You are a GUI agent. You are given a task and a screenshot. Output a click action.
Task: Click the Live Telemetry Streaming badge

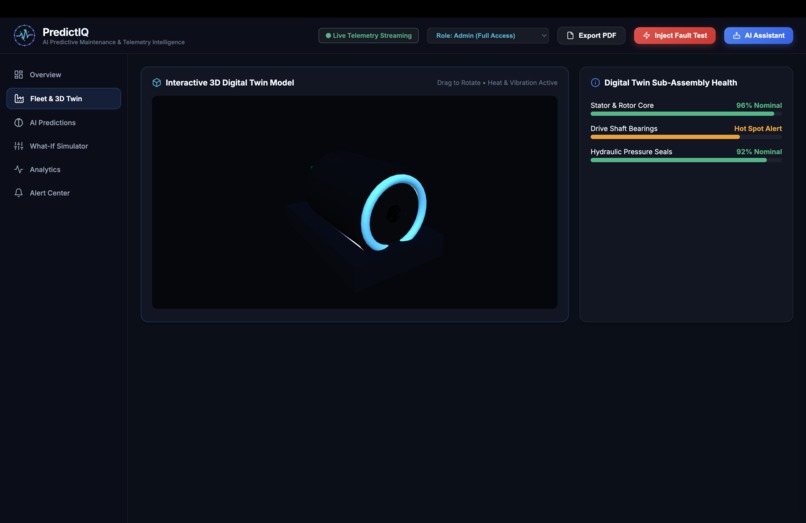click(x=368, y=35)
